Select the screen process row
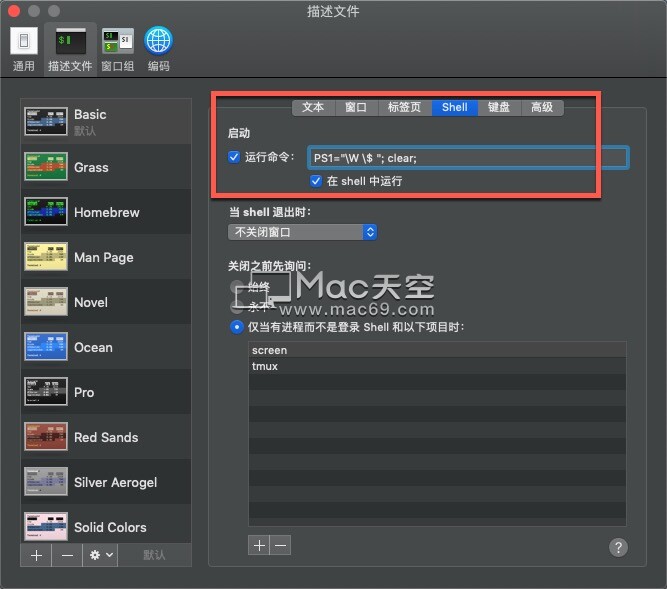Image resolution: width=667 pixels, height=589 pixels. pos(437,350)
